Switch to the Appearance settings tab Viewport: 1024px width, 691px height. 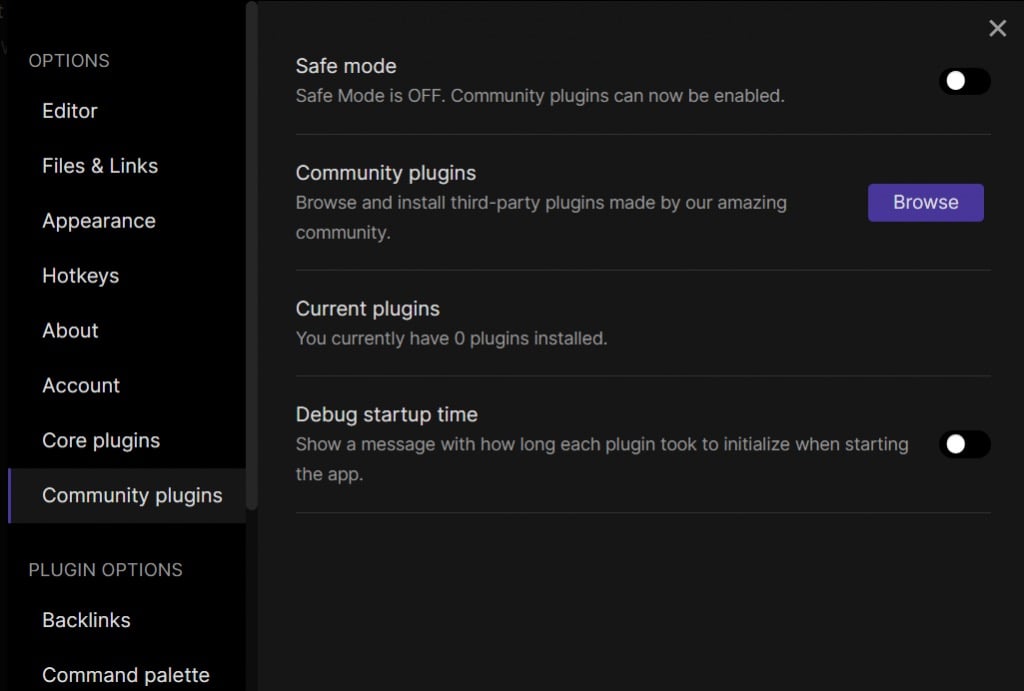pos(99,221)
